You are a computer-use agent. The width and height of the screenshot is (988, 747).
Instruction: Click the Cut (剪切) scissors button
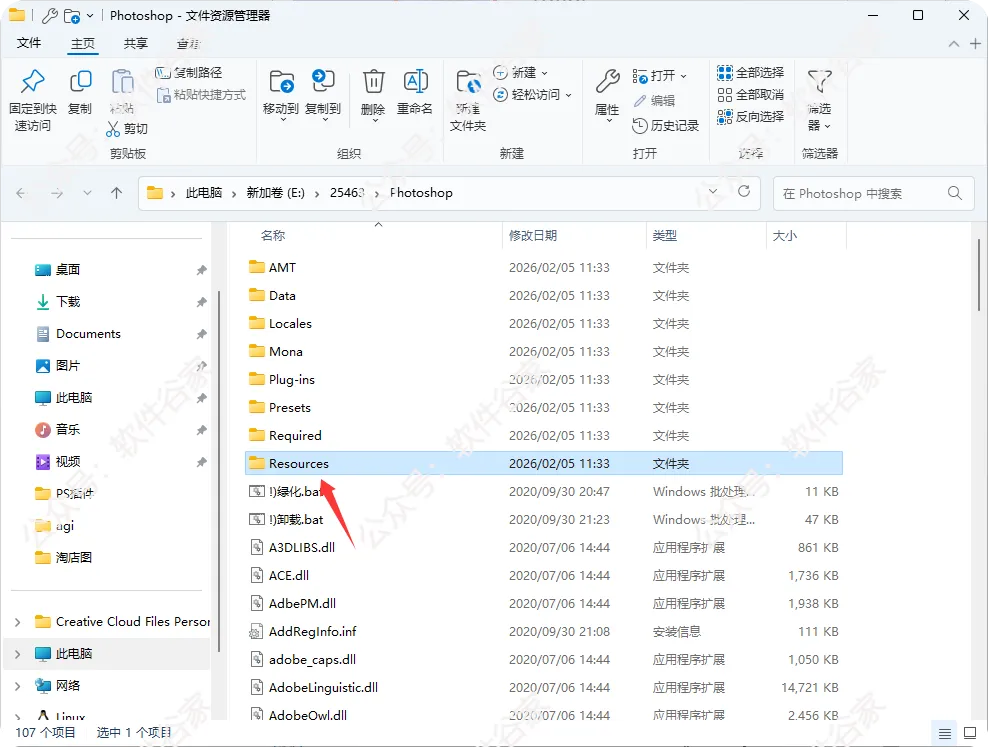pos(127,129)
